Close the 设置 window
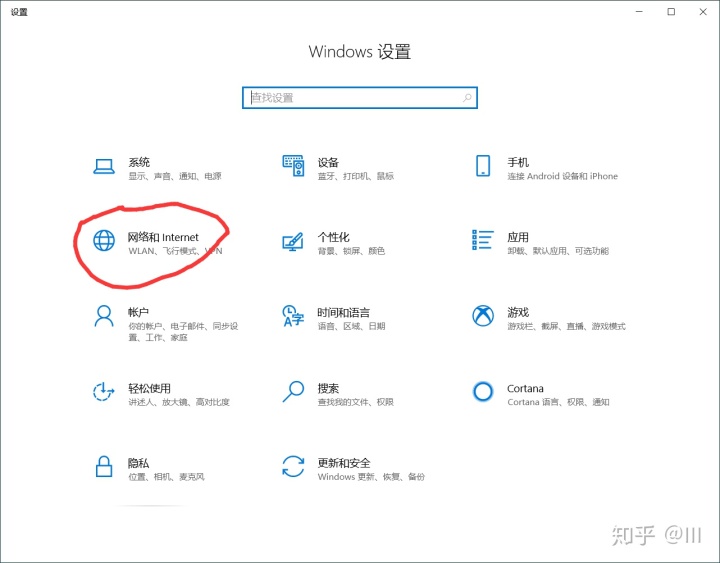The image size is (720, 563). [x=703, y=11]
